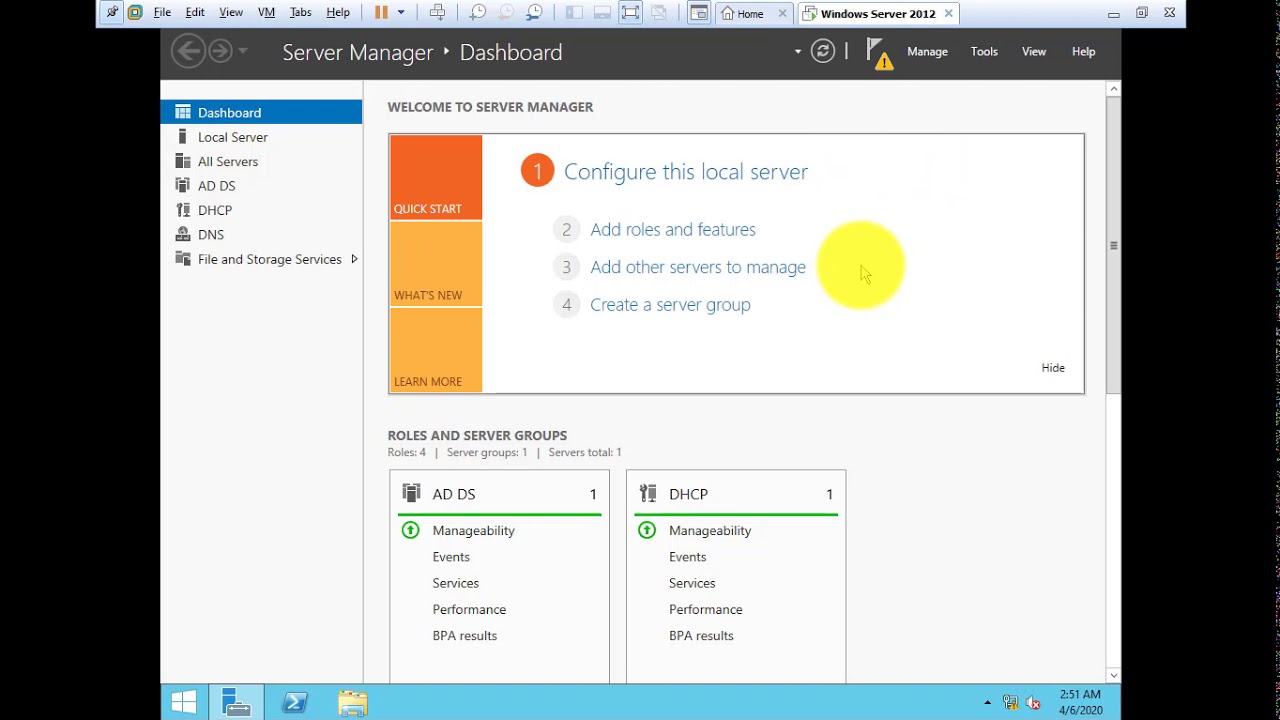Click the Server Manager back arrow
Image resolution: width=1280 pixels, height=720 pixels.
[187, 51]
